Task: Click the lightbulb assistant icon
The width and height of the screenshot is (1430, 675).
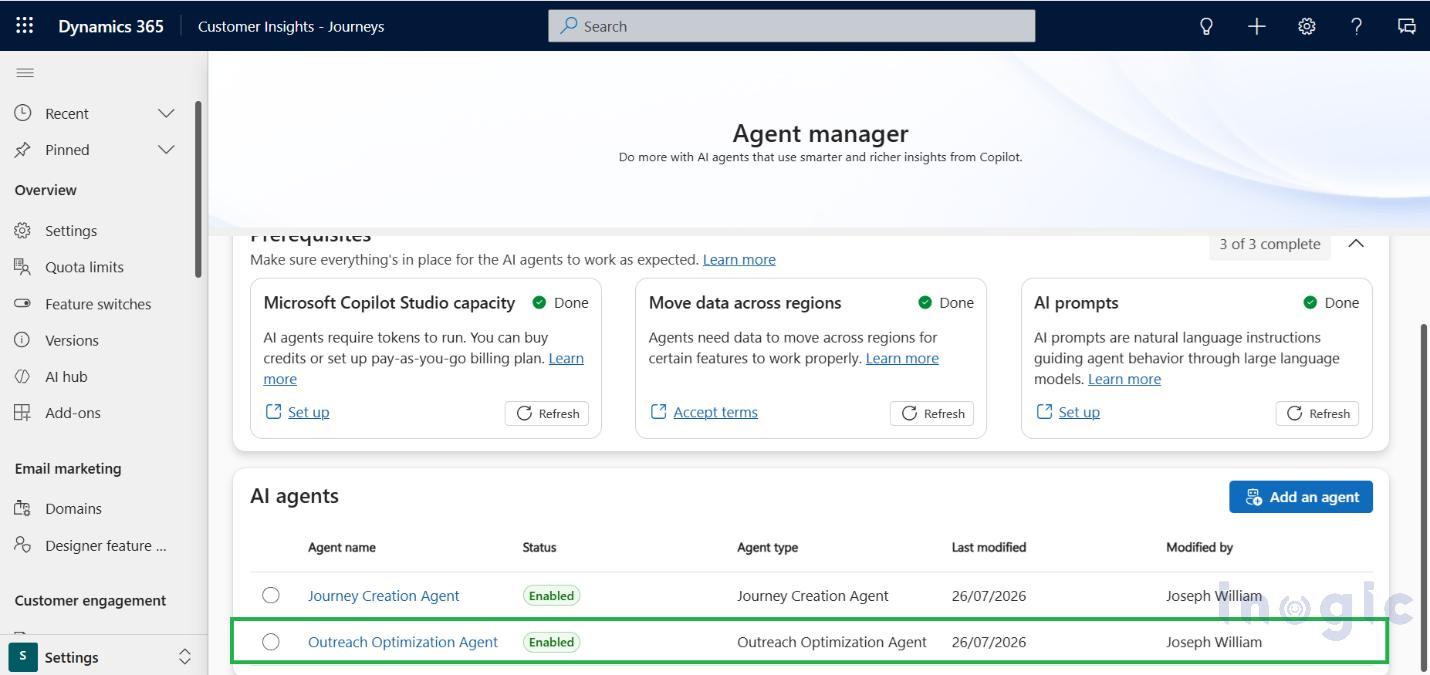Action: 1206,27
